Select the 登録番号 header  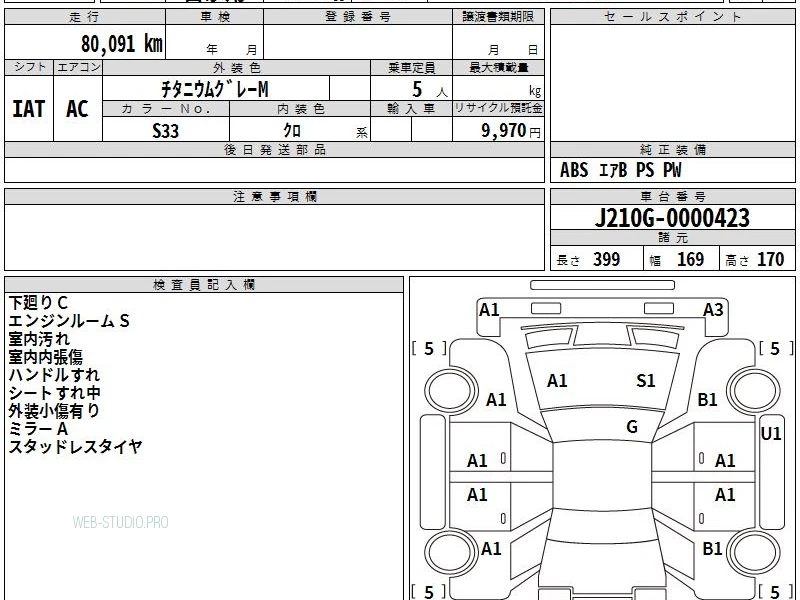click(x=358, y=17)
